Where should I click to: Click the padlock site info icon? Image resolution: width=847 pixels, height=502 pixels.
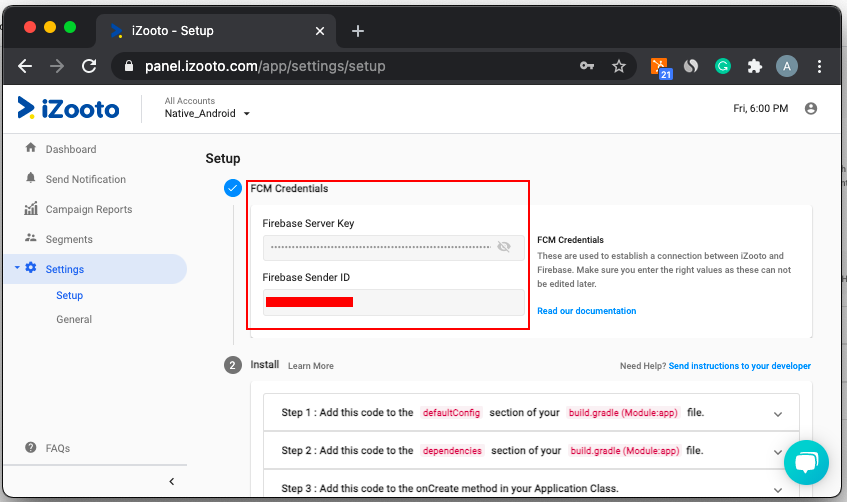129,66
